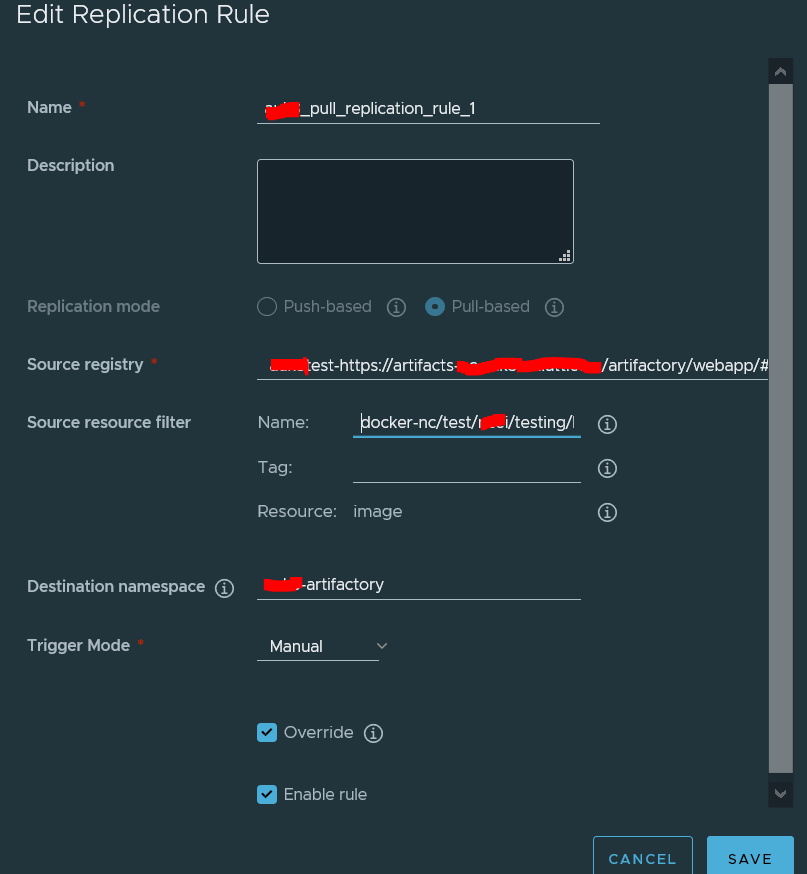Click the empty Tag filter field
Image resolution: width=807 pixels, height=874 pixels.
[x=467, y=468]
